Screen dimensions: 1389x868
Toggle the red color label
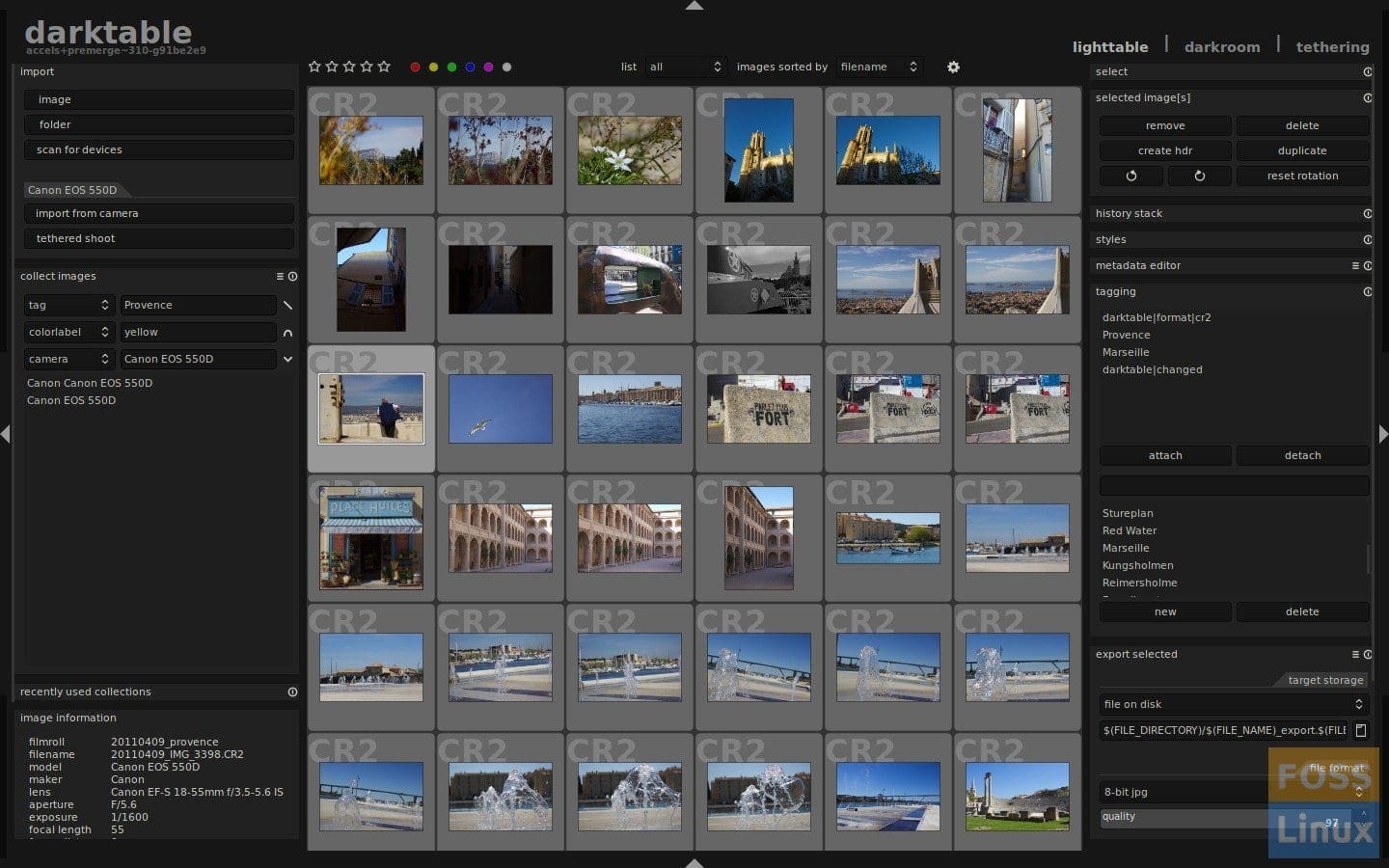coord(416,68)
